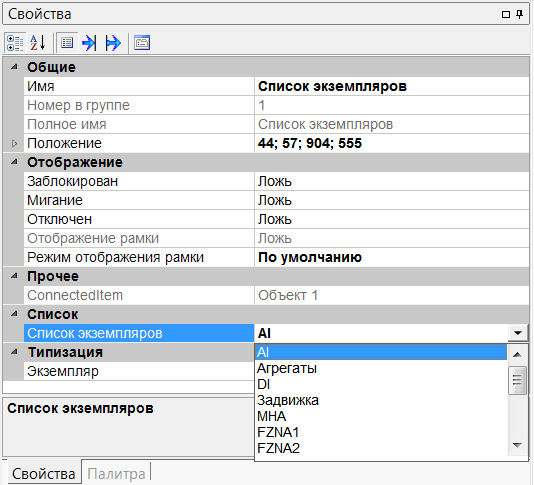The height and width of the screenshot is (485, 534).
Task: Select FZNA1 from the dropdown list
Action: pyautogui.click(x=381, y=432)
